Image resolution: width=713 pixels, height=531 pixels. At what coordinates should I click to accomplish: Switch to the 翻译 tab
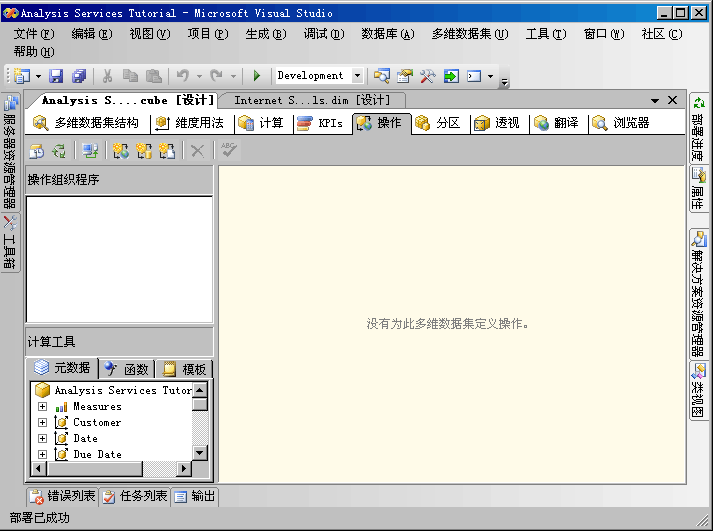[556, 123]
